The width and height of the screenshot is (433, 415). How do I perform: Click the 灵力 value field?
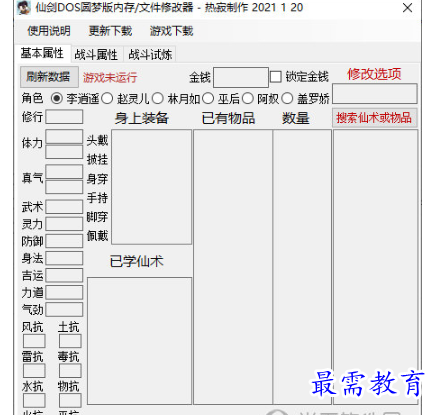pos(64,224)
